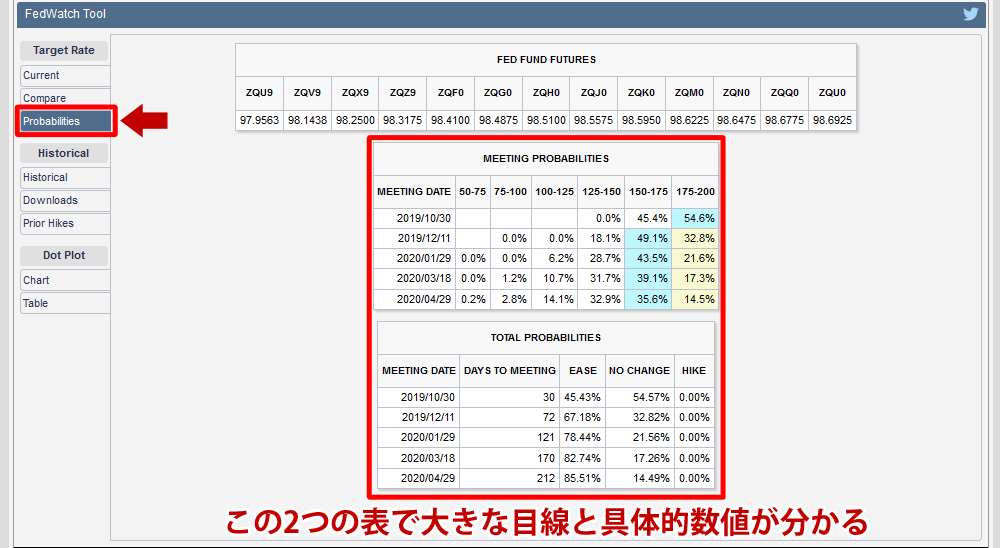
Task: Show the Dot Plot Chart
Action: [x=64, y=281]
